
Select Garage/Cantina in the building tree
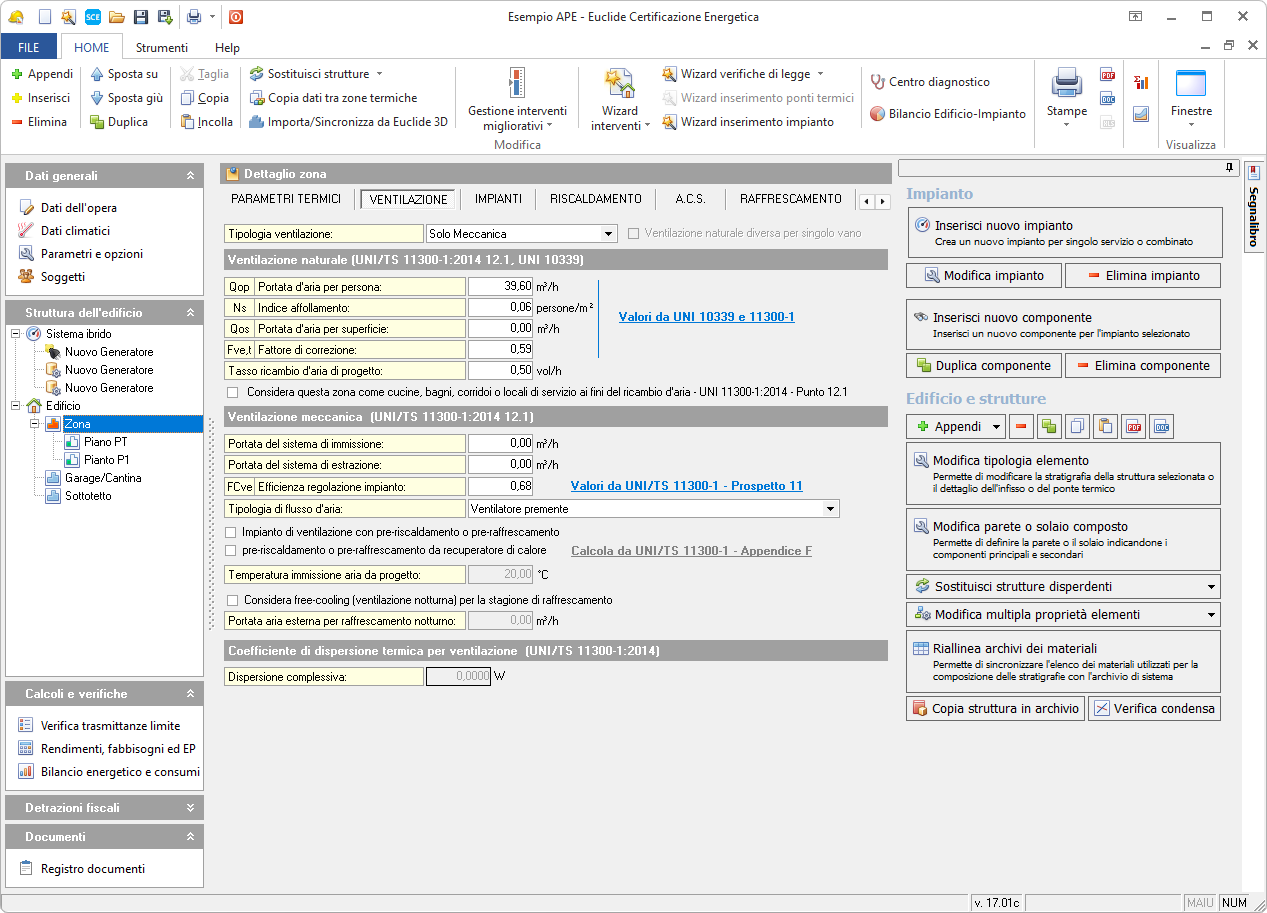pos(103,478)
